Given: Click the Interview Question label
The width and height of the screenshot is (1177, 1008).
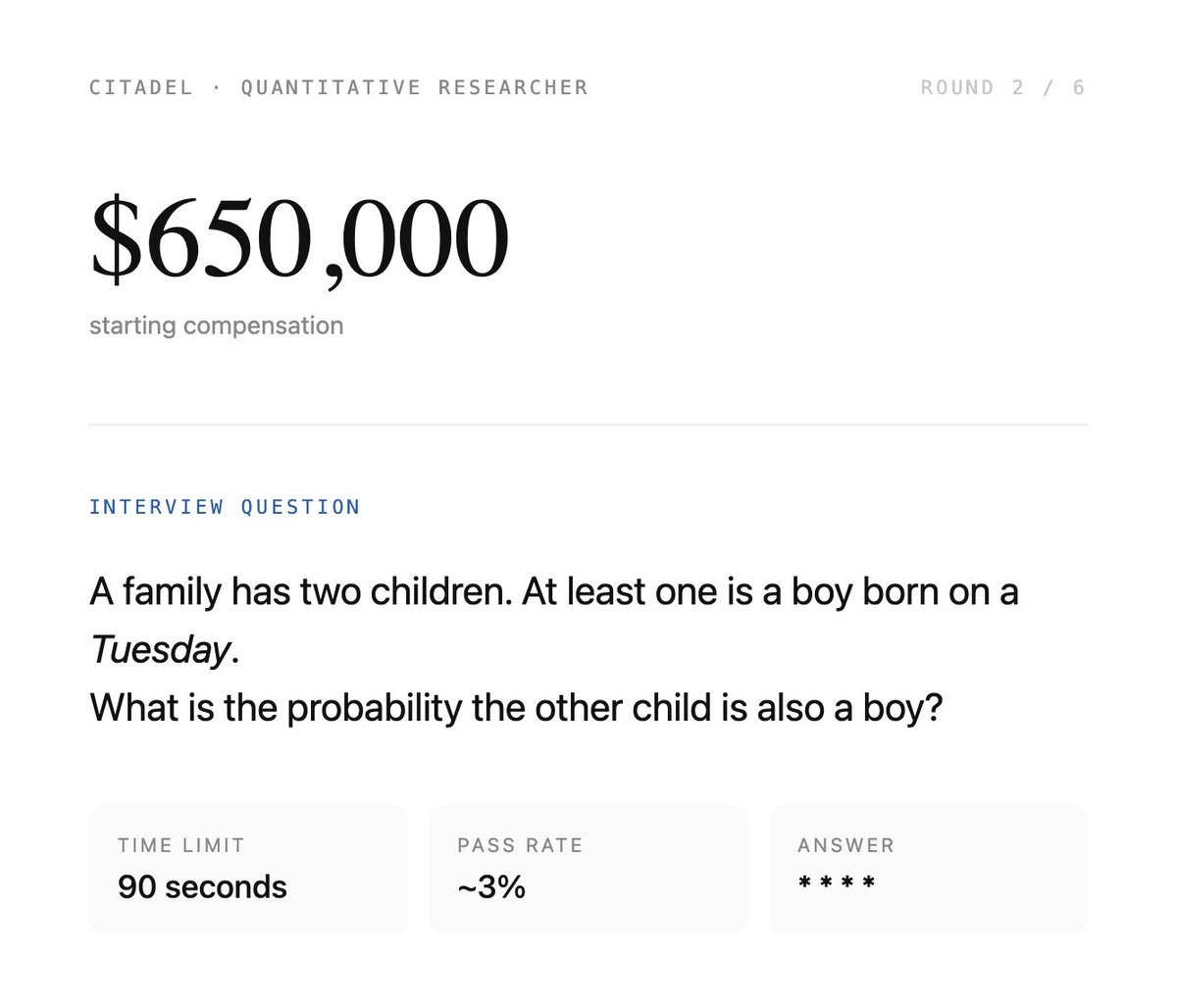Looking at the screenshot, I should 225,507.
